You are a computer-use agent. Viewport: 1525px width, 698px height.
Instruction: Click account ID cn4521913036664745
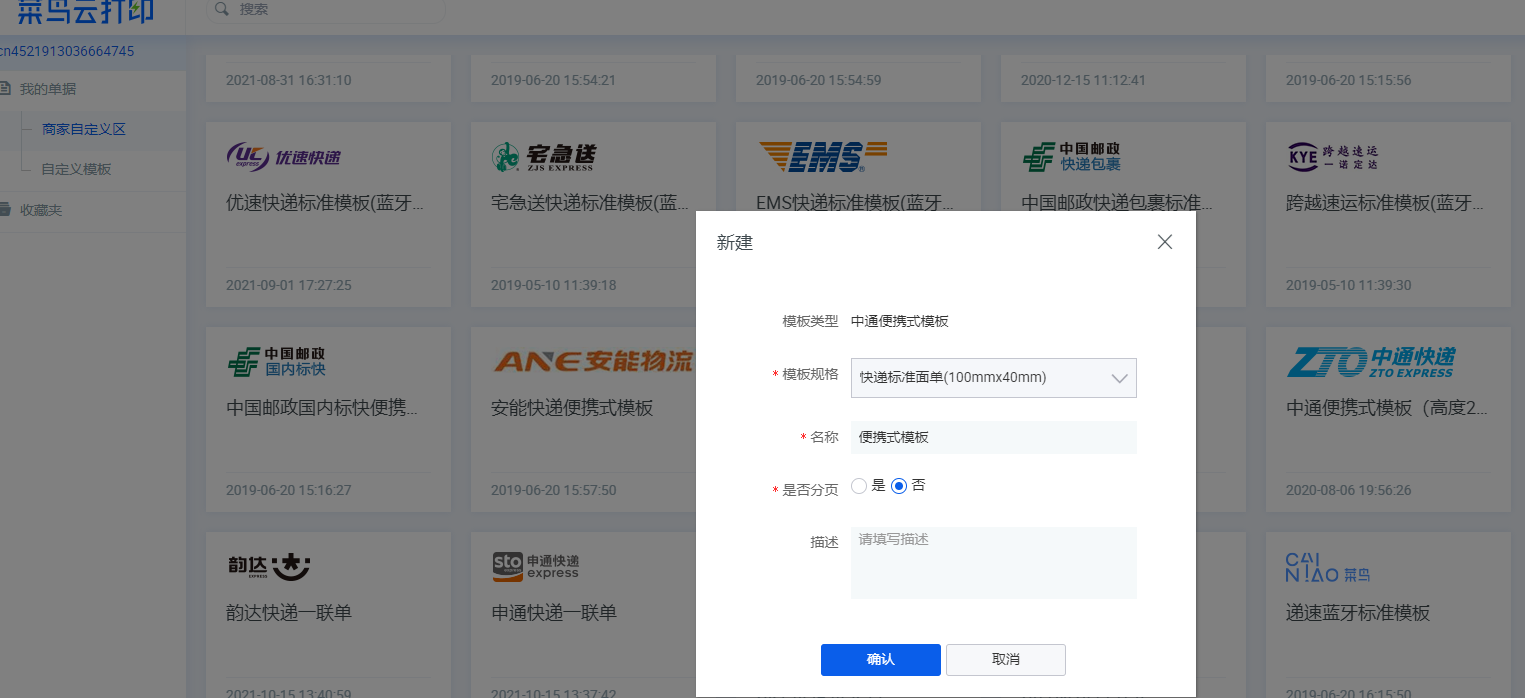67,51
